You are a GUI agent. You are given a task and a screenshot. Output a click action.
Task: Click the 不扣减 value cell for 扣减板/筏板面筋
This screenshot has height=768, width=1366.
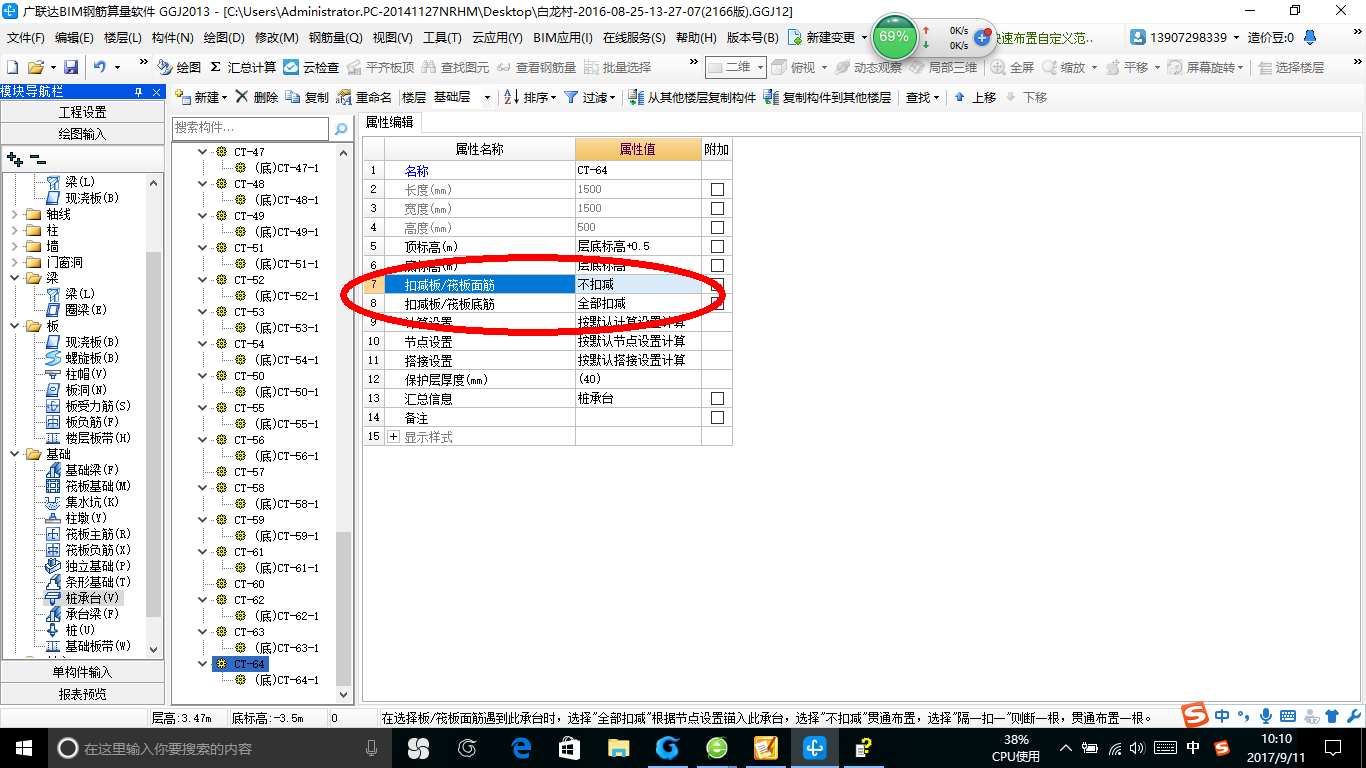pos(638,285)
